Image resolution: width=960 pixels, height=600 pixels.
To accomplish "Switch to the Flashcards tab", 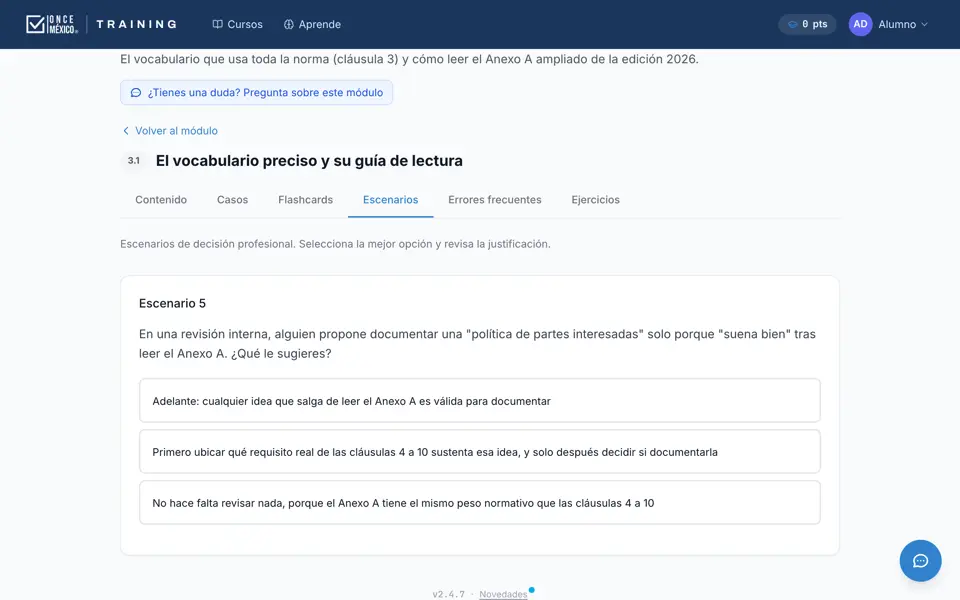I will pos(306,200).
